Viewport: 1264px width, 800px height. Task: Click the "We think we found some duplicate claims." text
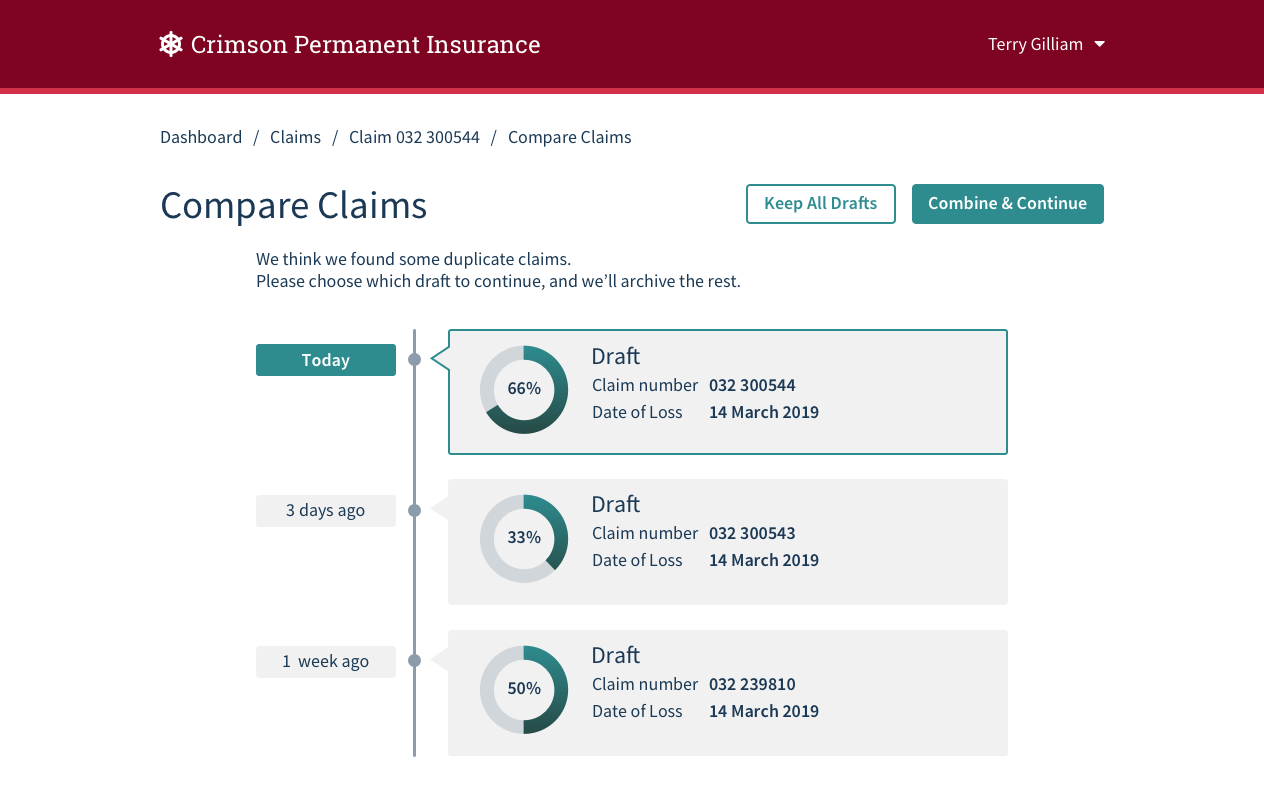(x=414, y=259)
